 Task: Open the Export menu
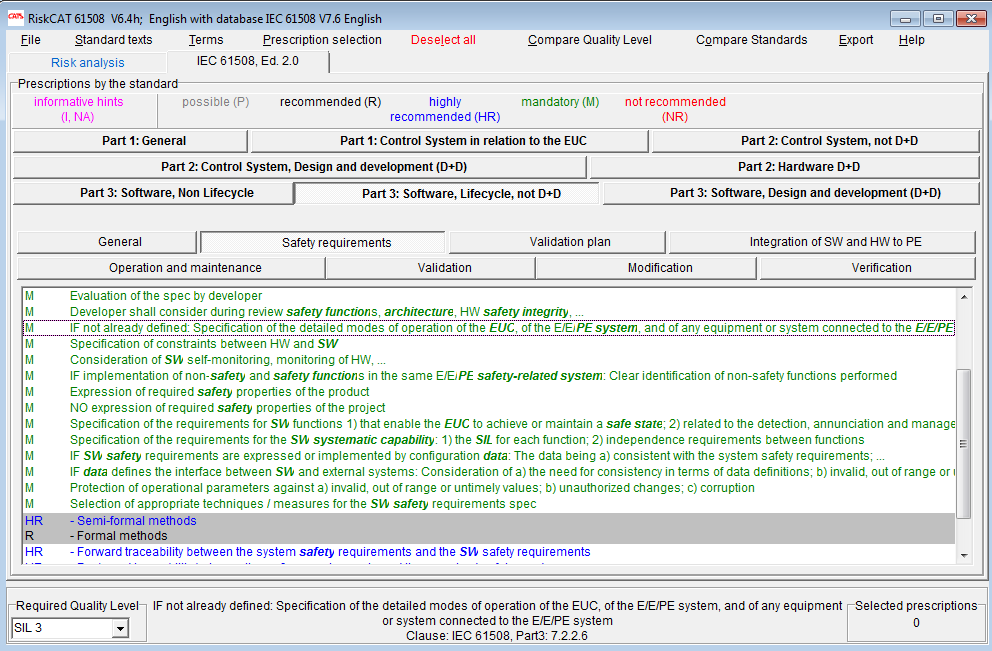coord(856,40)
